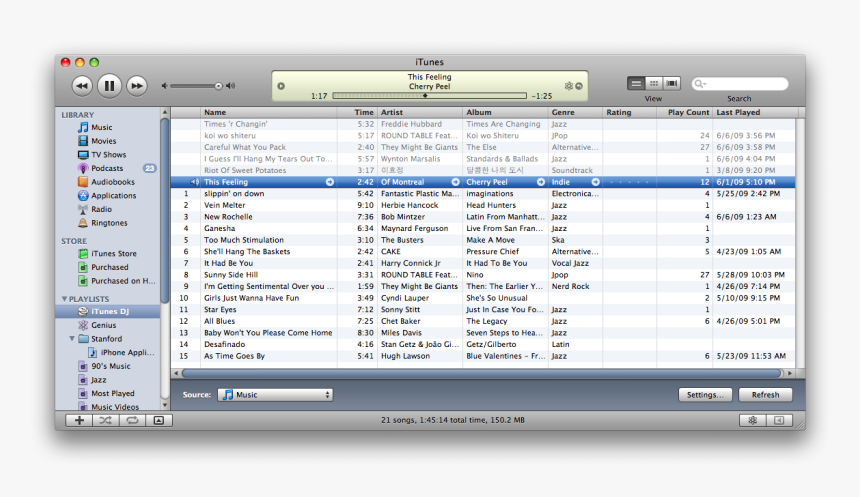860x497 pixels.
Task: Set rating for This Feeling
Action: click(x=629, y=182)
